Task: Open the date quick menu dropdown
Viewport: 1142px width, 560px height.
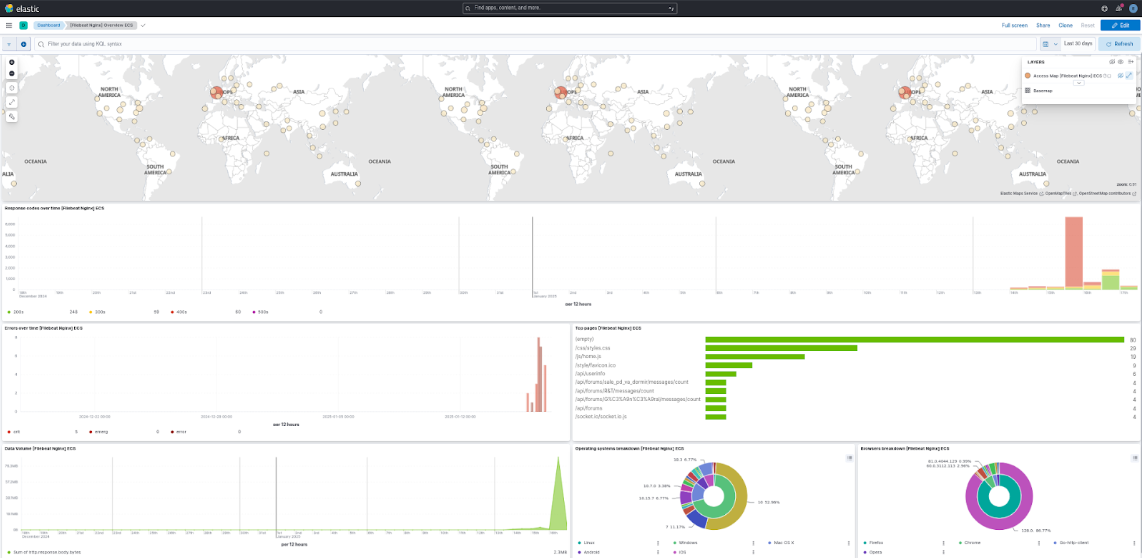Action: pyautogui.click(x=1048, y=44)
